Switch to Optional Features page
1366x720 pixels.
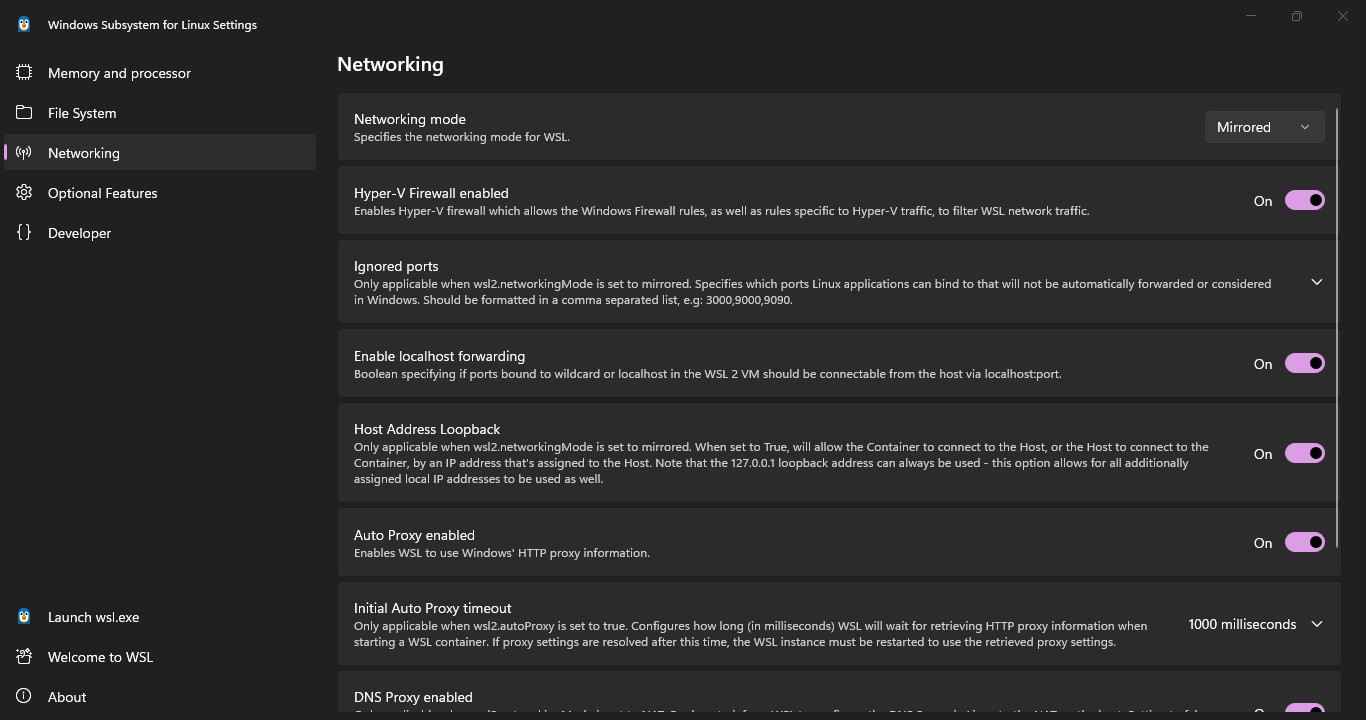click(103, 193)
